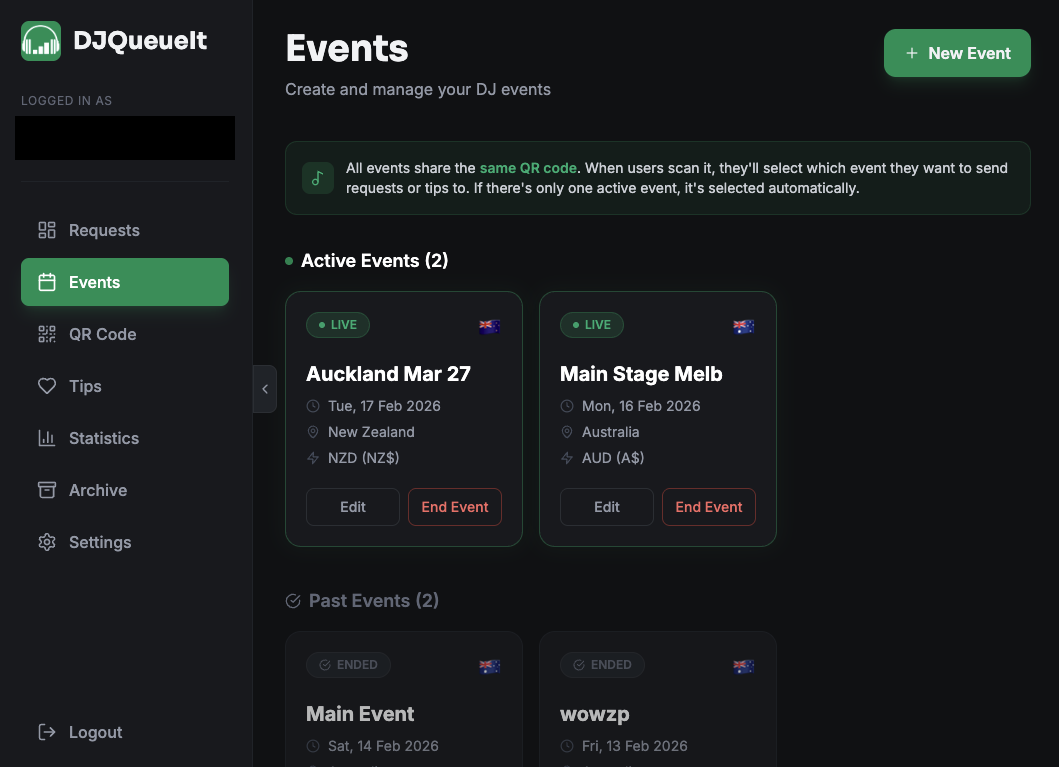Image resolution: width=1059 pixels, height=768 pixels.
Task: Open the Statistics page
Action: click(x=103, y=438)
